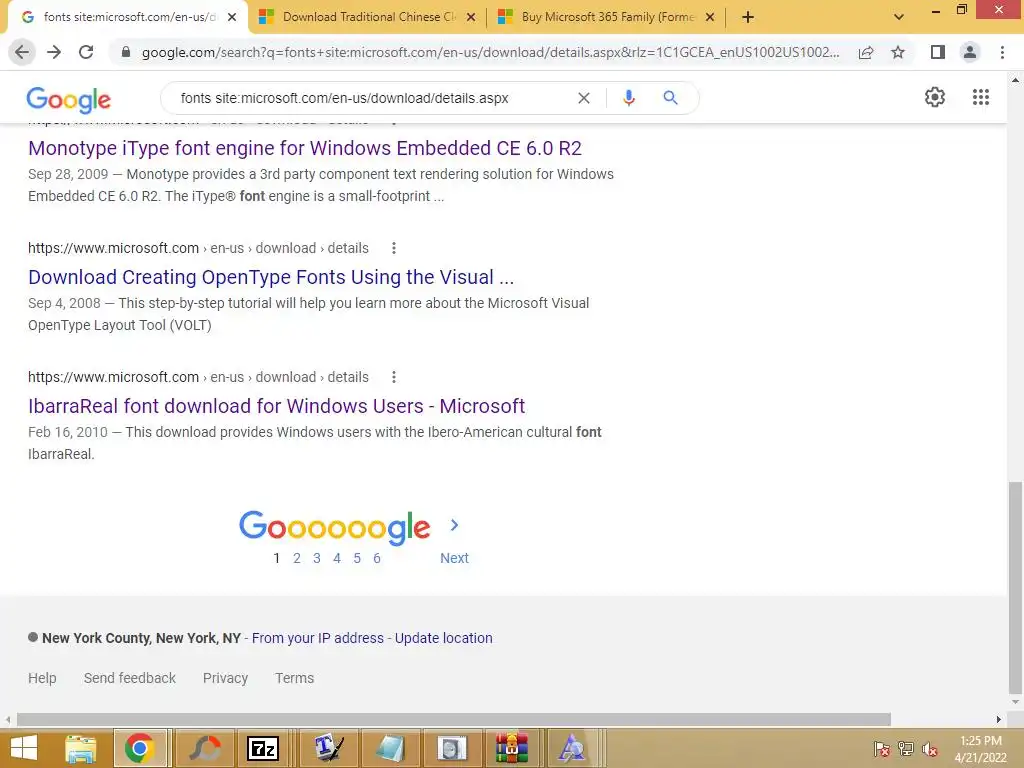
Task: Open options for OpenType Fonts result
Action: [393, 248]
